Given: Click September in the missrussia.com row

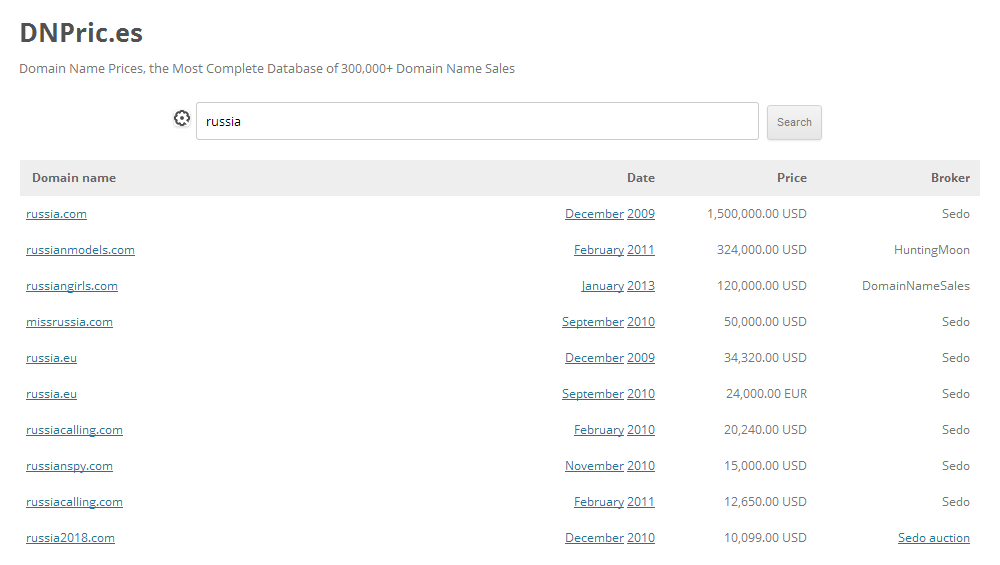Looking at the screenshot, I should pyautogui.click(x=592, y=322).
